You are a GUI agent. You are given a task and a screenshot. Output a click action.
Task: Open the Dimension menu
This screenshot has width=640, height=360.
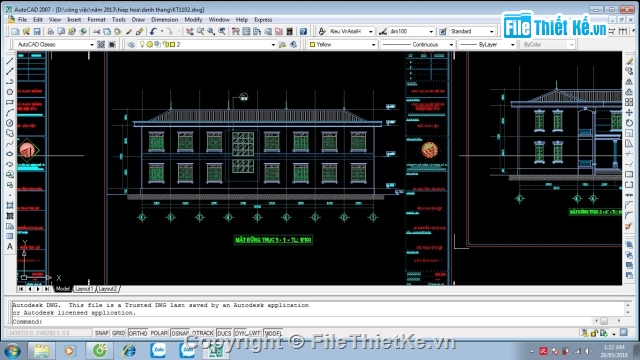tap(164, 20)
